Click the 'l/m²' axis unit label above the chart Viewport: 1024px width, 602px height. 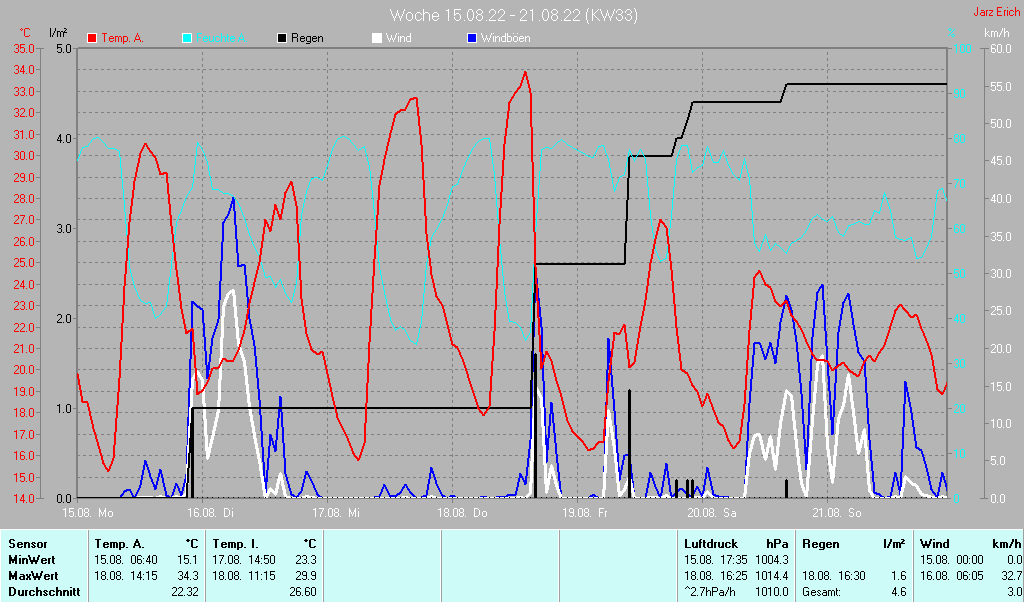[x=57, y=32]
